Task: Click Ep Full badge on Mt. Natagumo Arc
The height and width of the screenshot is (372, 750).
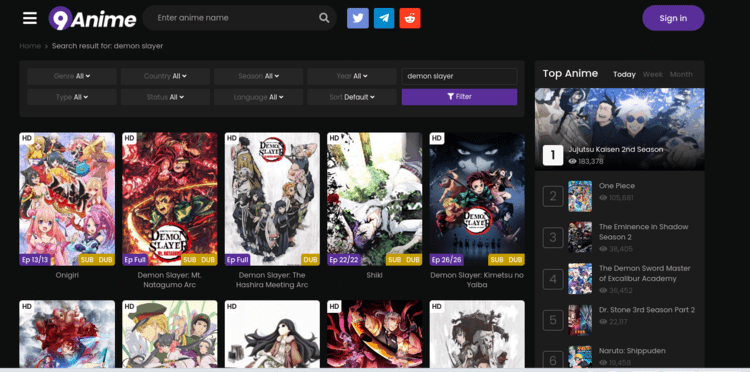Action: click(x=135, y=260)
